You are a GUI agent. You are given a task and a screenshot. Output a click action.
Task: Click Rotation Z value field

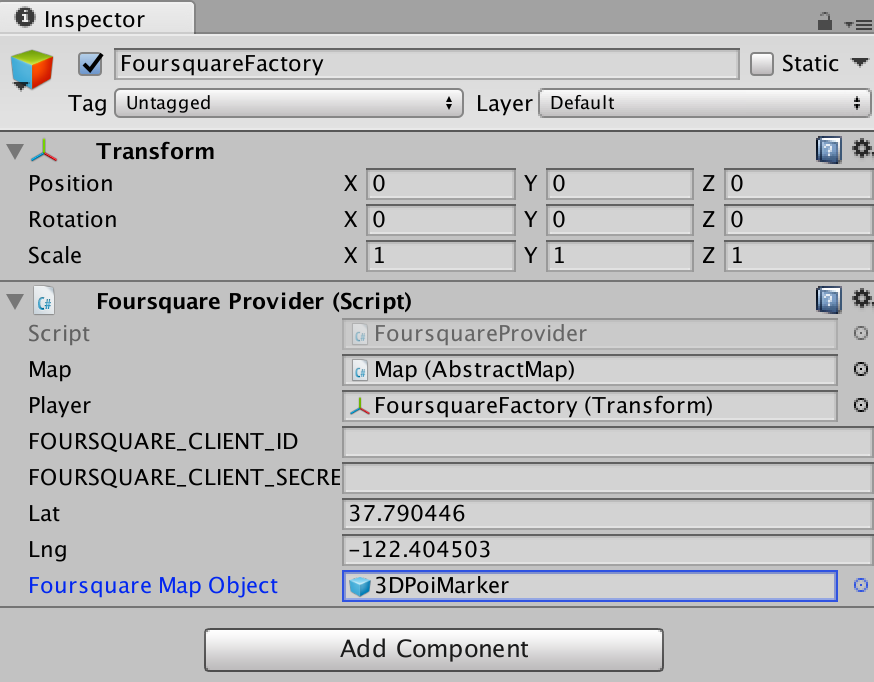coord(799,220)
